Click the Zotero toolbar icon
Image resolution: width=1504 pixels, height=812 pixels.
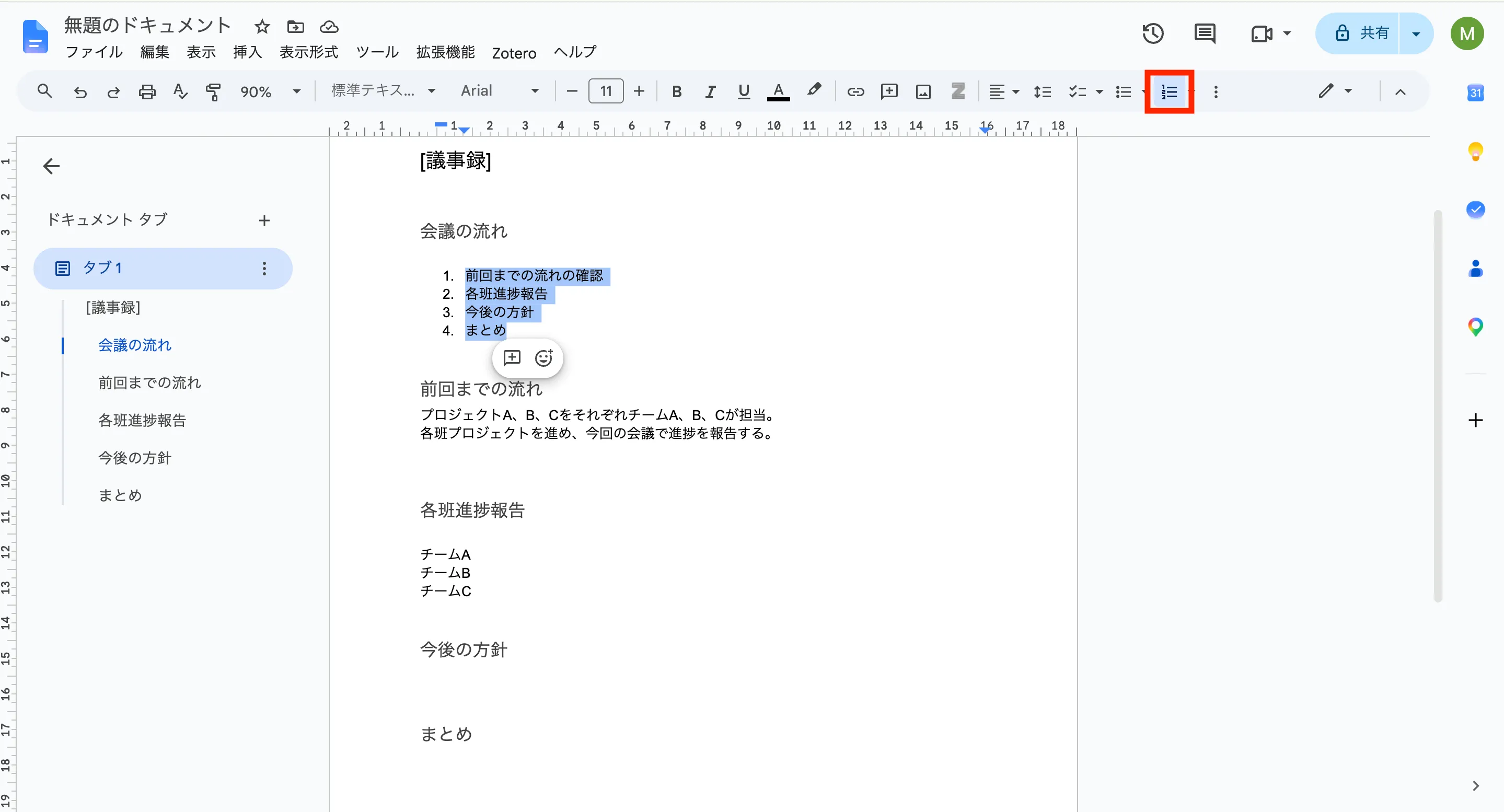(x=957, y=91)
